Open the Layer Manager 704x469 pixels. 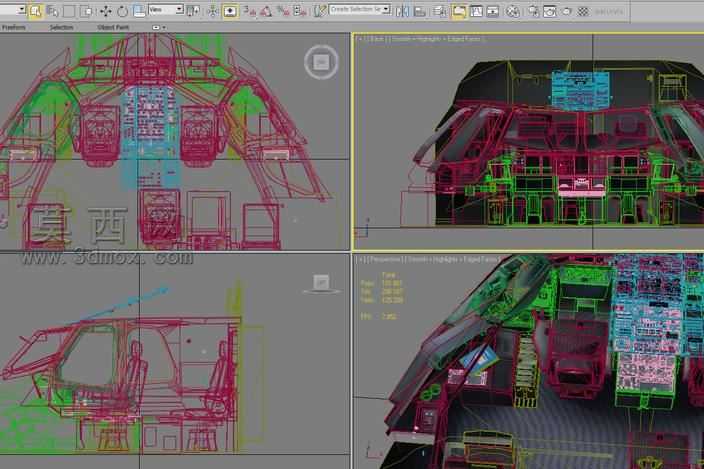coord(440,11)
